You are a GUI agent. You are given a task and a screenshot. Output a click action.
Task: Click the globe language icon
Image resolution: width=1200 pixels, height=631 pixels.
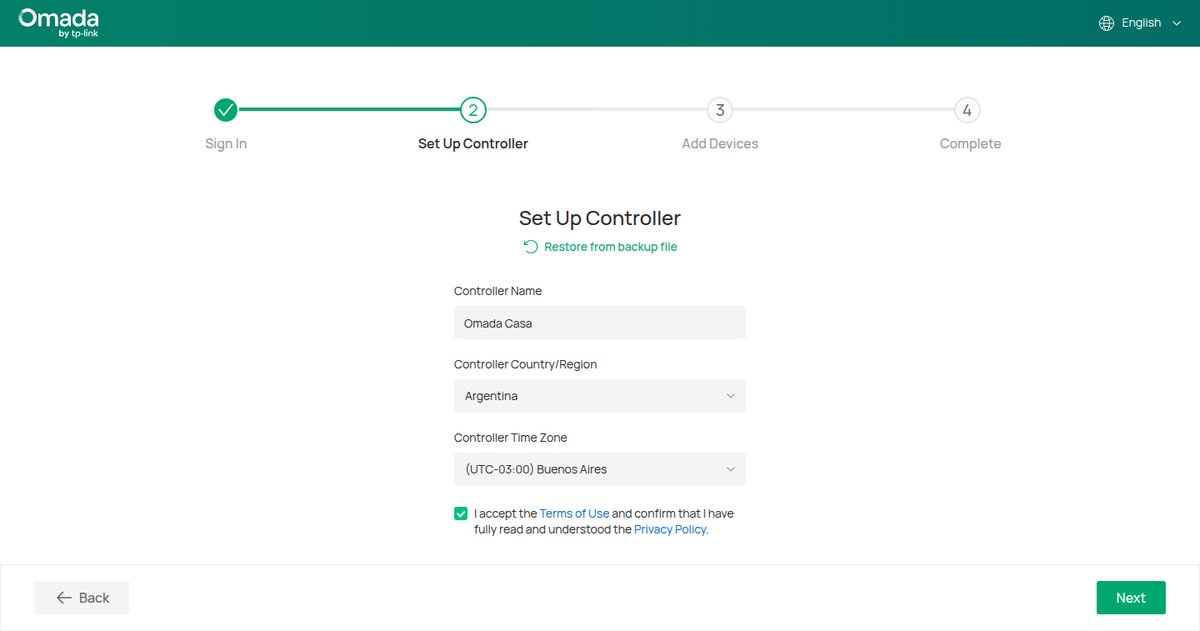(1106, 23)
